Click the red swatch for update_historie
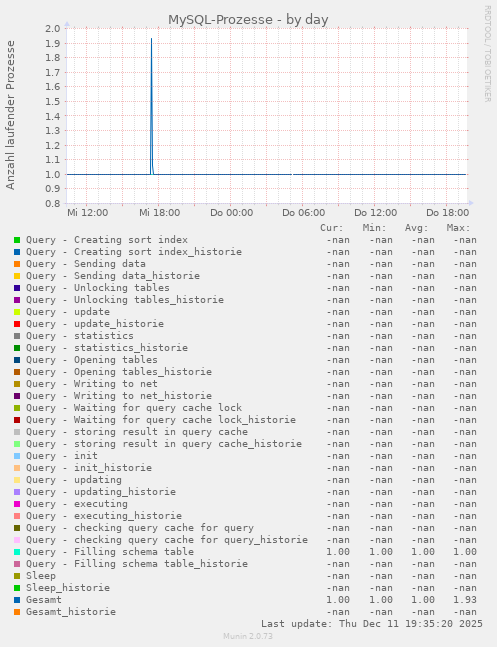This screenshot has width=497, height=647. (17, 324)
